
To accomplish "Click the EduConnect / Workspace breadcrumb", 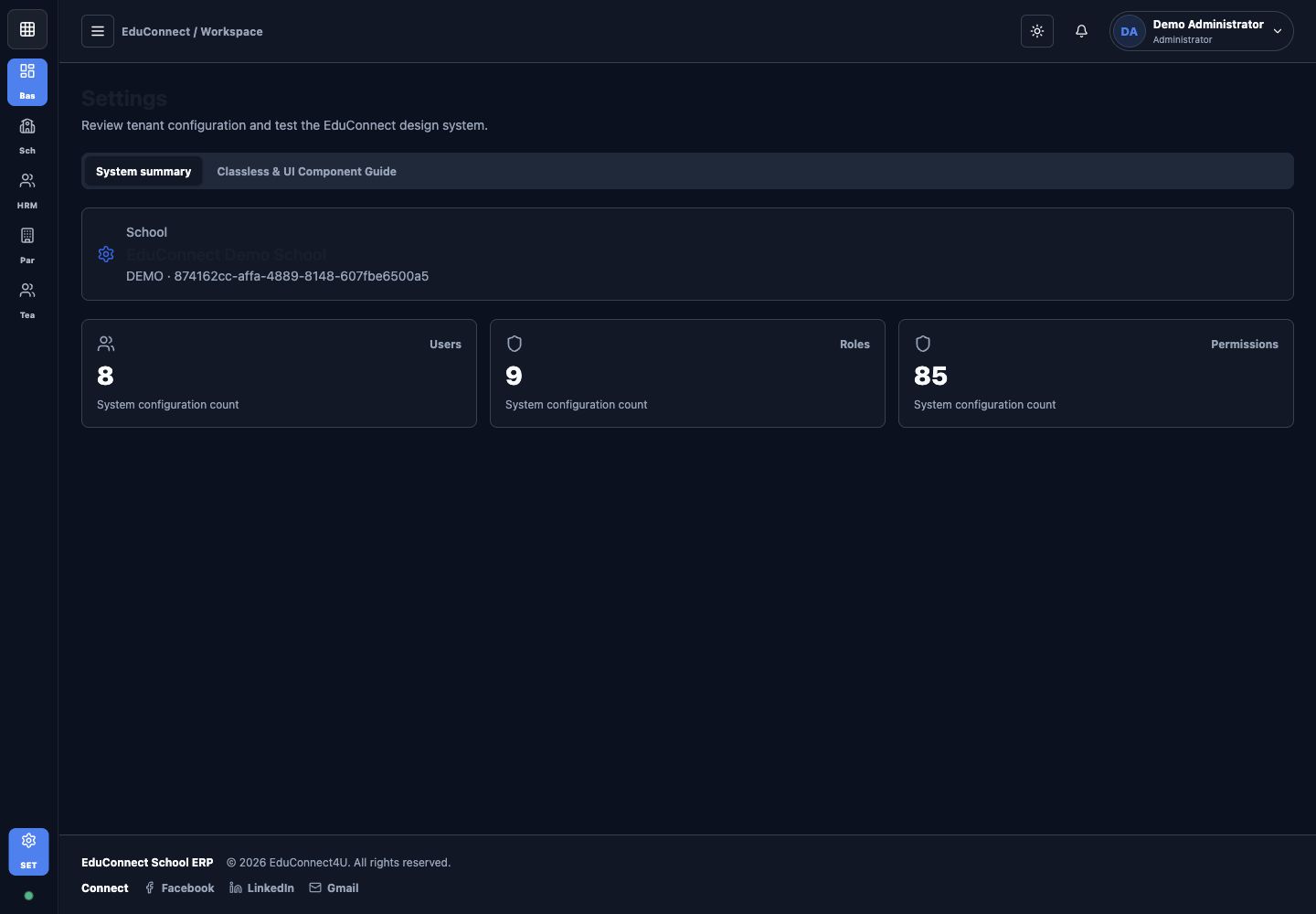I will [192, 31].
